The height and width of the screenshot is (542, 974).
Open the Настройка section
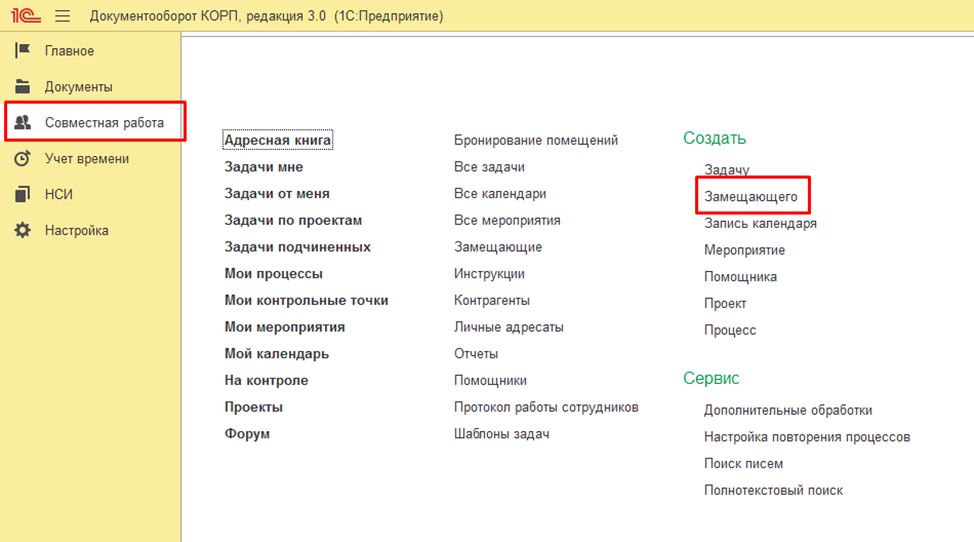tap(76, 231)
